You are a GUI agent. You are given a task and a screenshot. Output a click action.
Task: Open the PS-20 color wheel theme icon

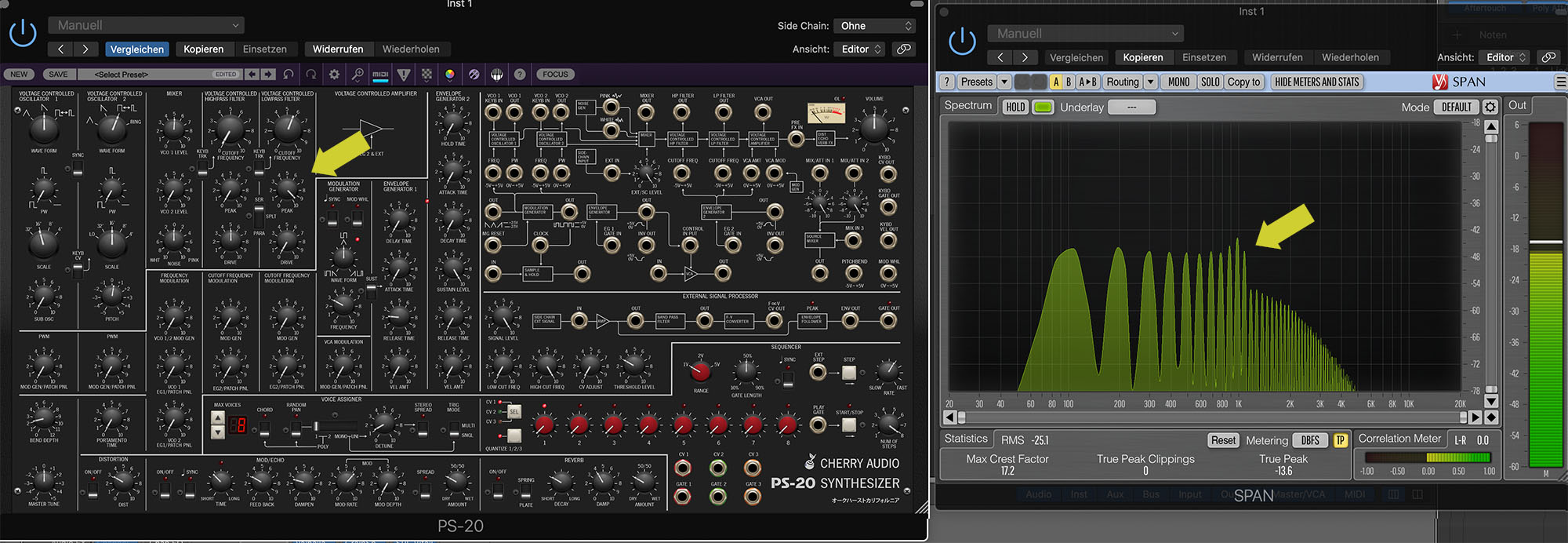pyautogui.click(x=450, y=75)
